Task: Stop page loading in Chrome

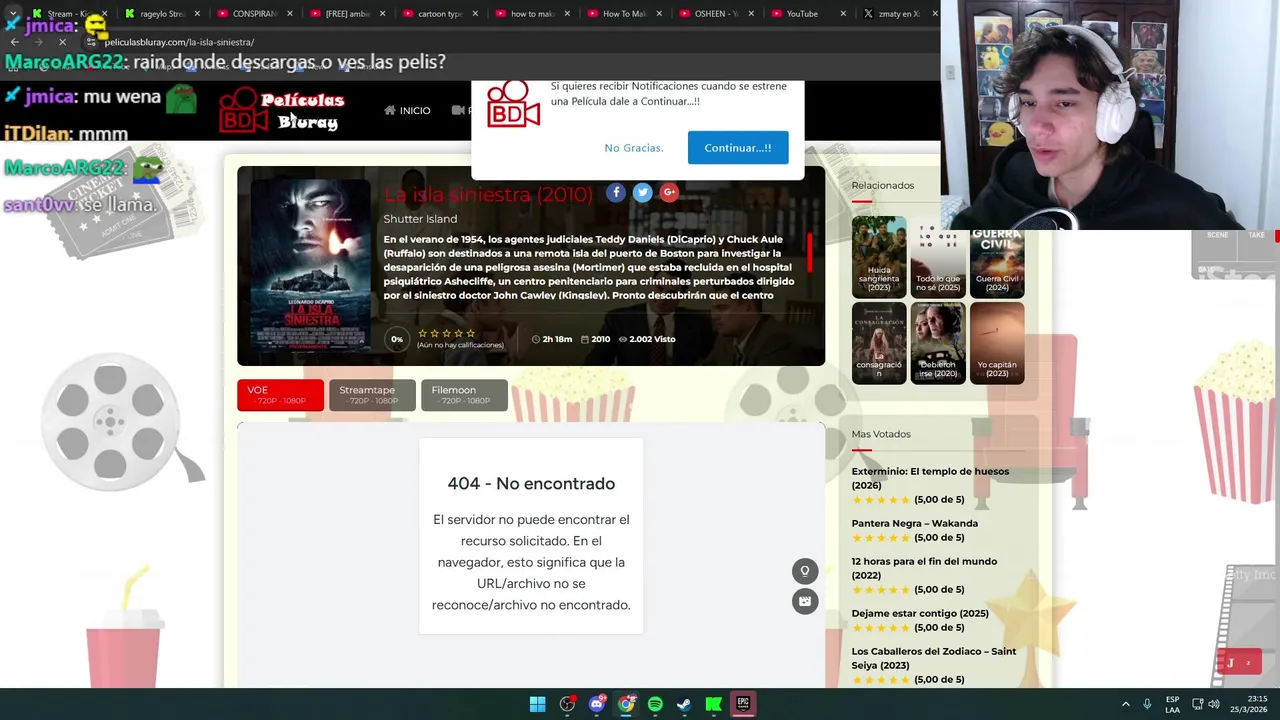Action: (62, 42)
